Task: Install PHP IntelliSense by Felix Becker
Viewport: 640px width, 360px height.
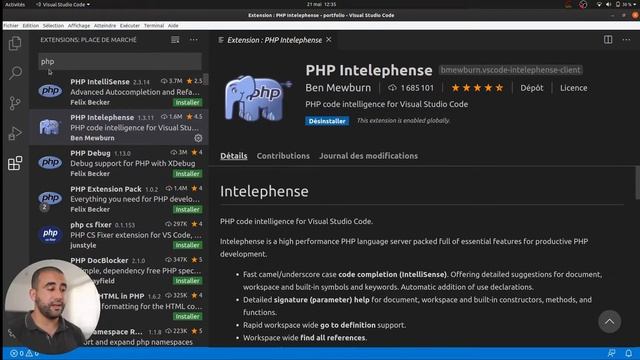Action: pos(187,102)
